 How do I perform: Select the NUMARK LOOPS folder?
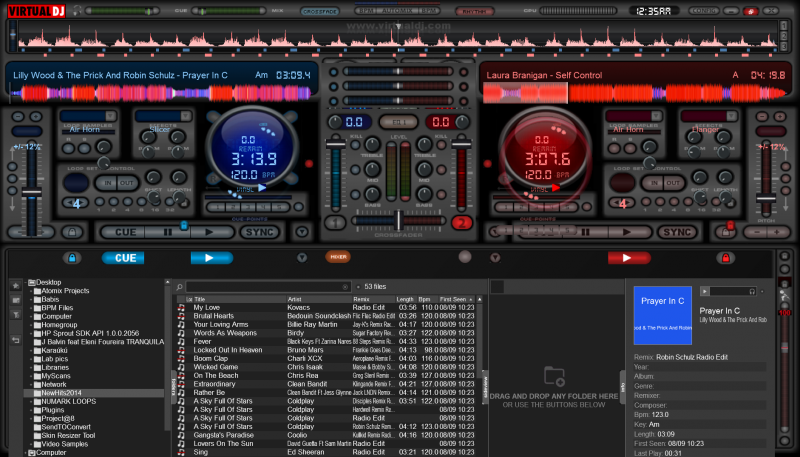coord(68,401)
